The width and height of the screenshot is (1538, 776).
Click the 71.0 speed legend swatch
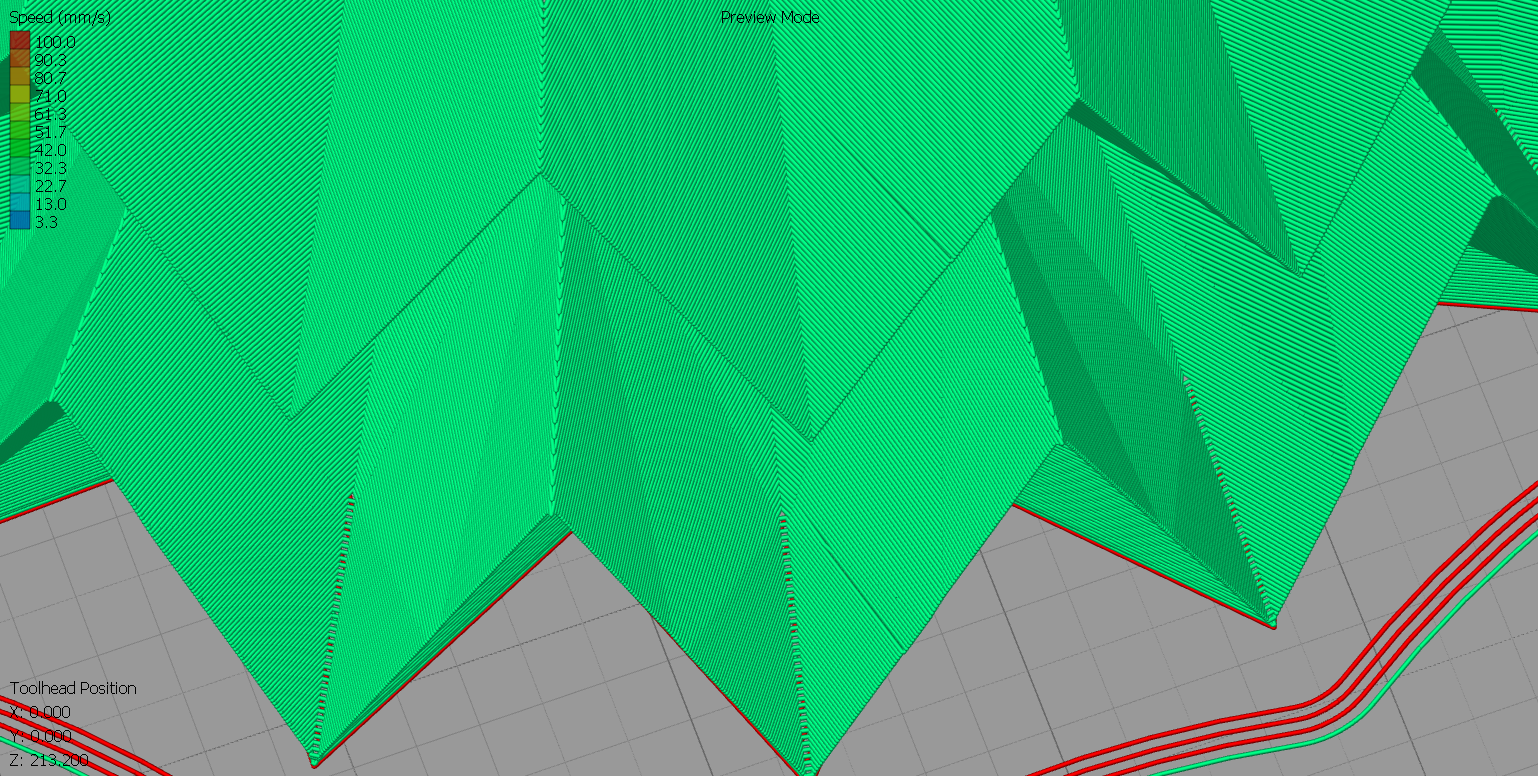(20, 95)
